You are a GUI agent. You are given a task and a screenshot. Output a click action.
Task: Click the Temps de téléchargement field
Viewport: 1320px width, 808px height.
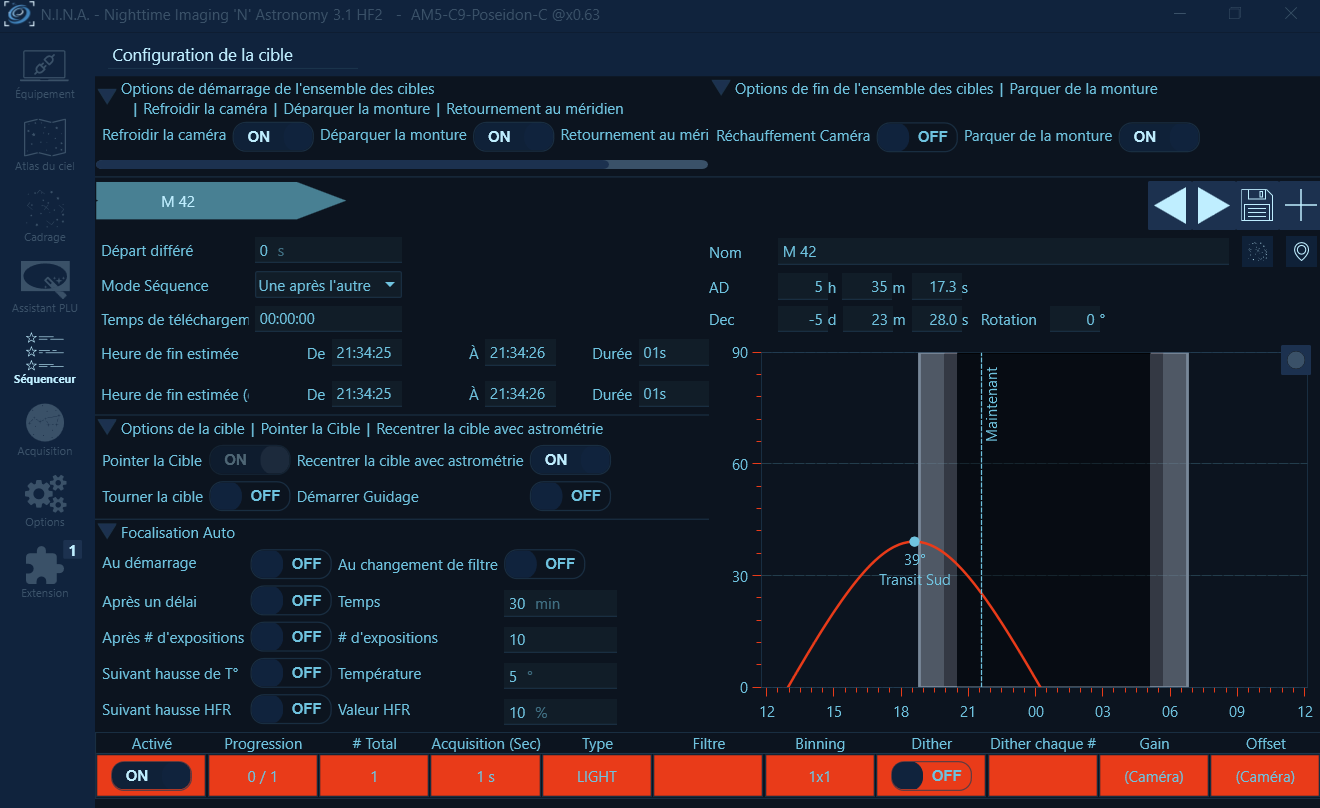328,319
